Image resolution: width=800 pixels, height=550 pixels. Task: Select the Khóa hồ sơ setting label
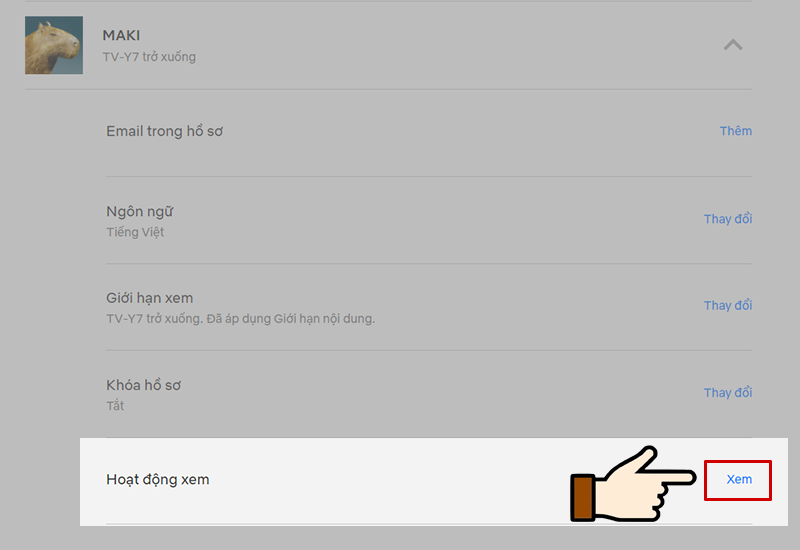pyautogui.click(x=143, y=385)
